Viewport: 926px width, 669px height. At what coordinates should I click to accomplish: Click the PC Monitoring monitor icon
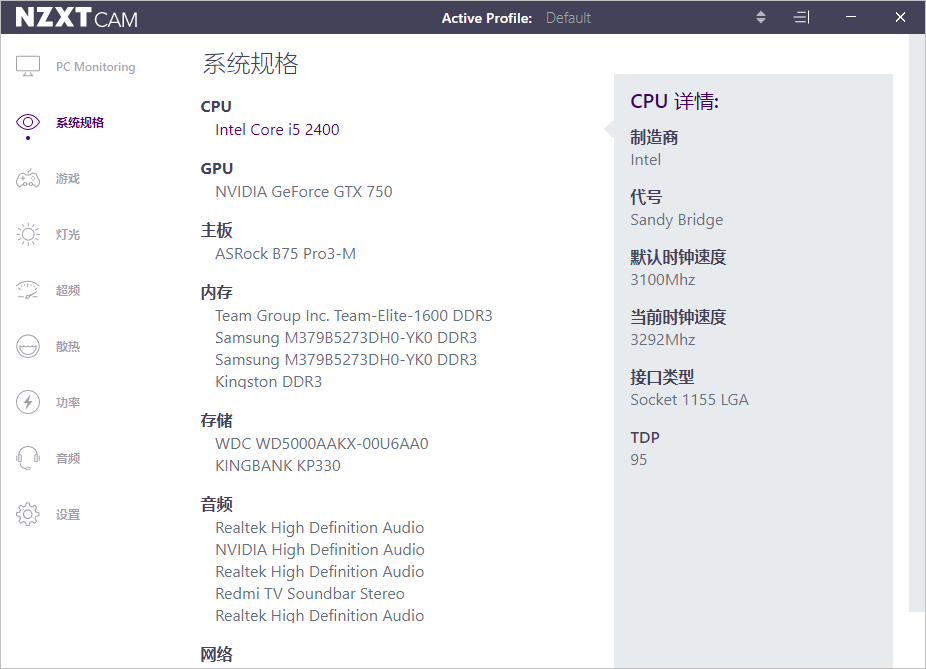click(x=28, y=67)
